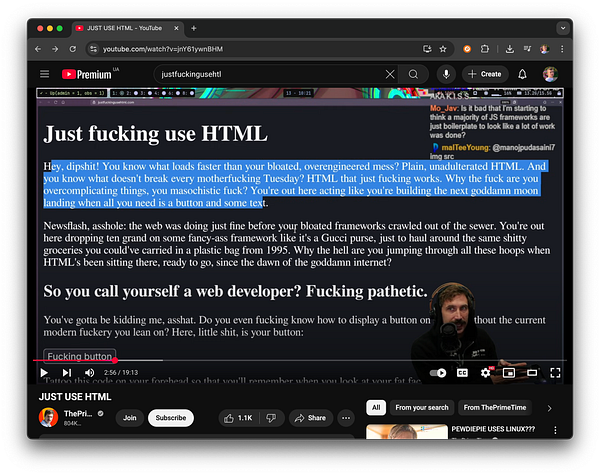
Task: Open ThePri... channel name link
Action: [78, 414]
